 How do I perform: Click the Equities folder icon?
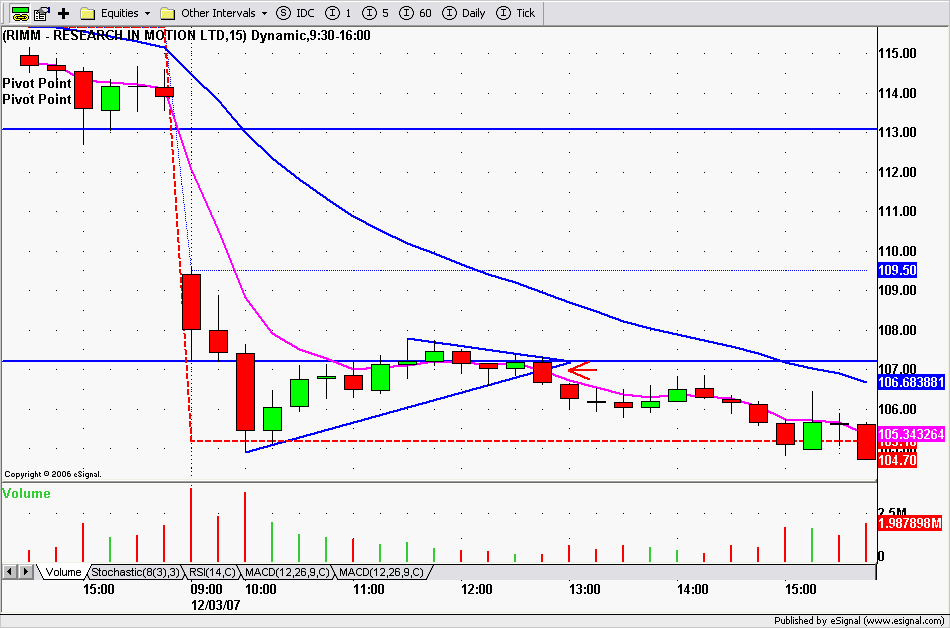pos(88,13)
